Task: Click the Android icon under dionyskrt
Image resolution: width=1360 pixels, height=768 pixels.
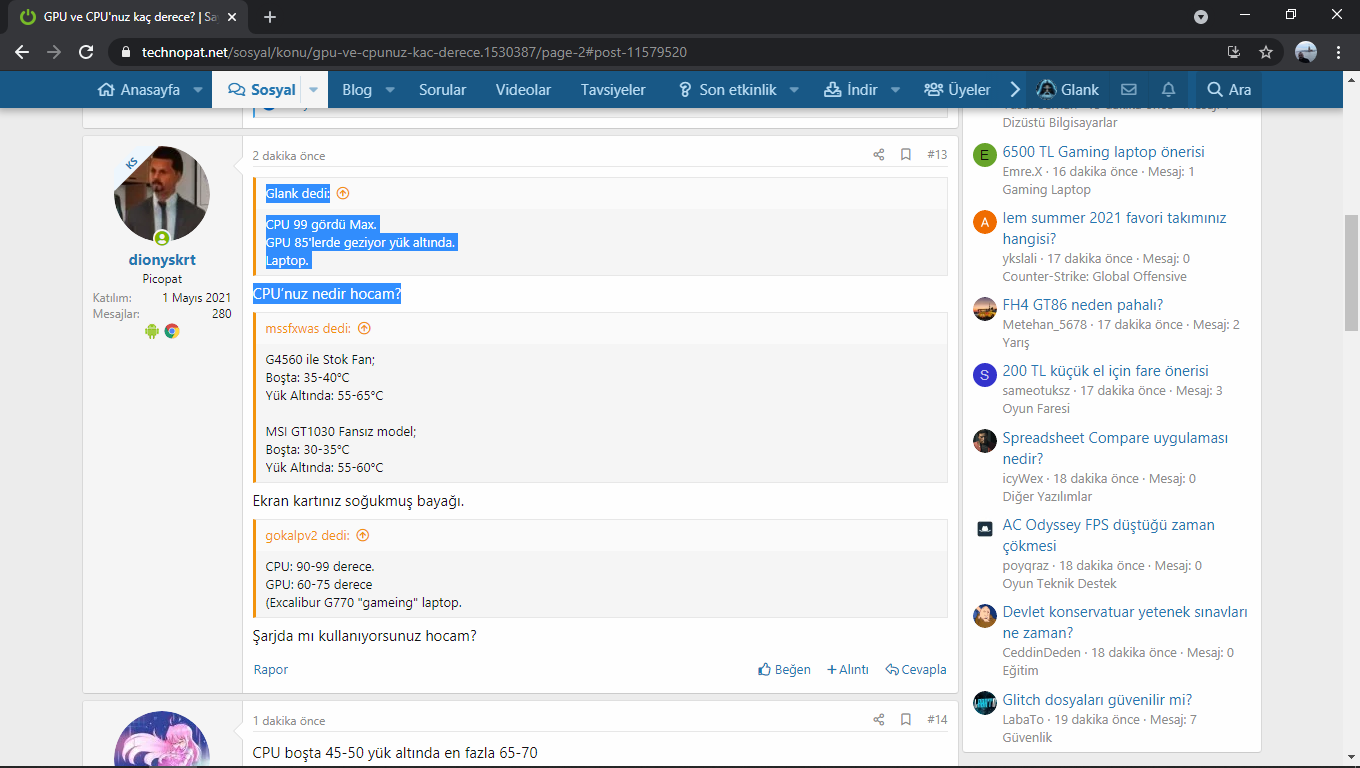Action: click(x=152, y=331)
